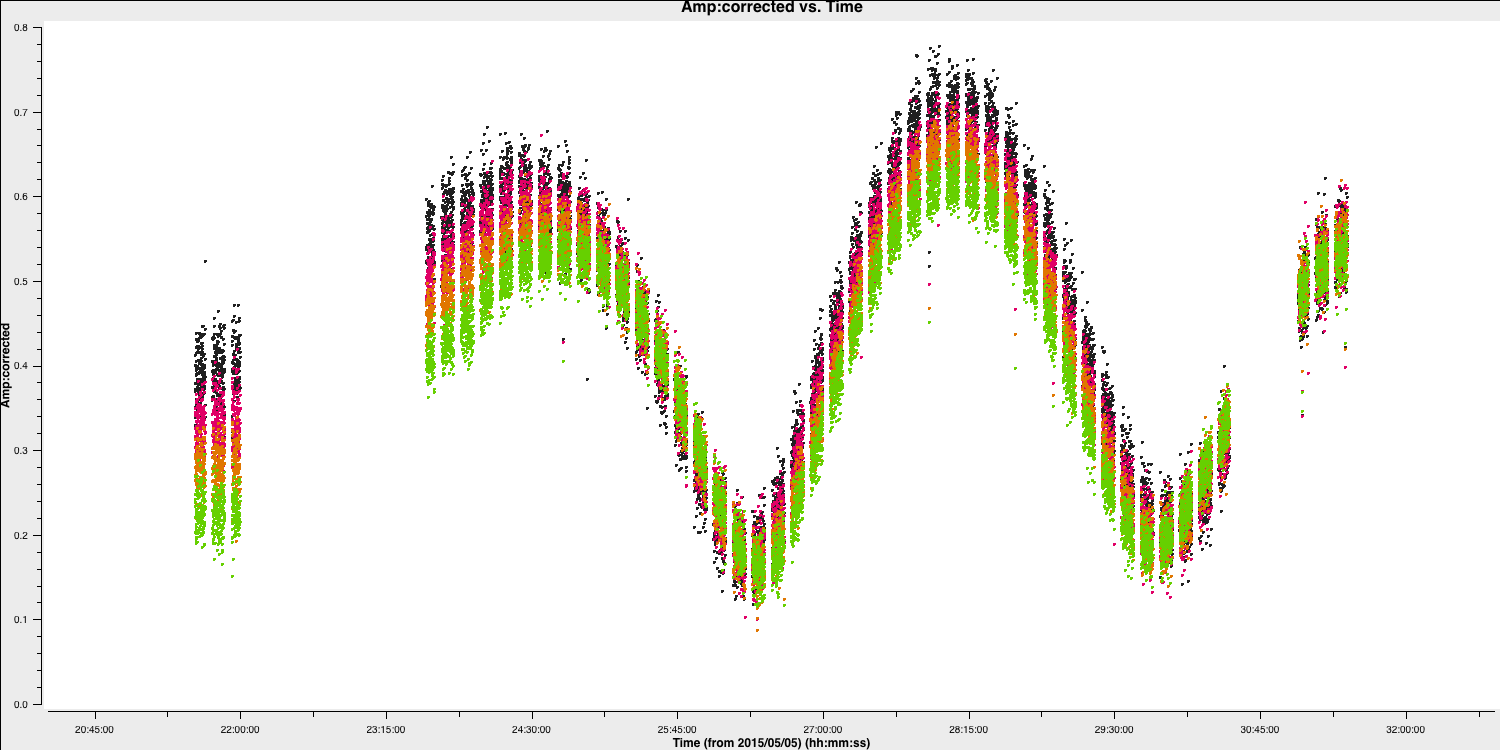
Task: Select the vertical Amp:corrected axis label
Action: (7, 364)
